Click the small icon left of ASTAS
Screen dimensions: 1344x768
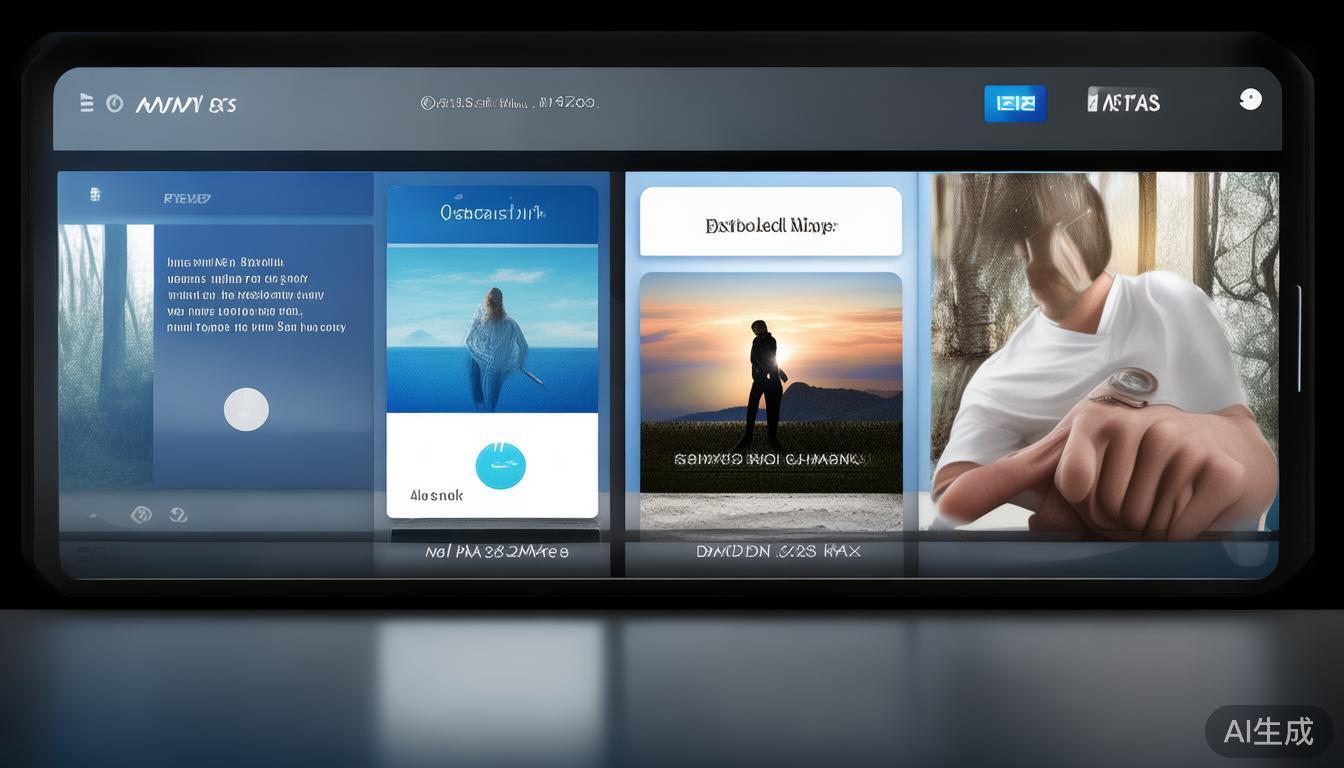coord(1093,101)
